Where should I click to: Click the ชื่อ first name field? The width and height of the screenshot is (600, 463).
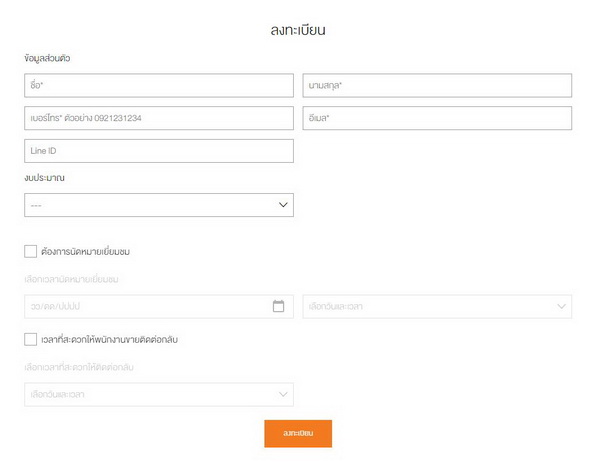click(158, 85)
